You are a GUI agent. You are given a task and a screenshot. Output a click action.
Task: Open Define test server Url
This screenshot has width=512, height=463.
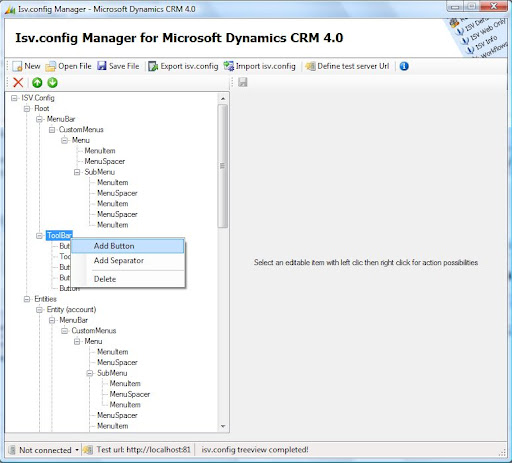[347, 66]
